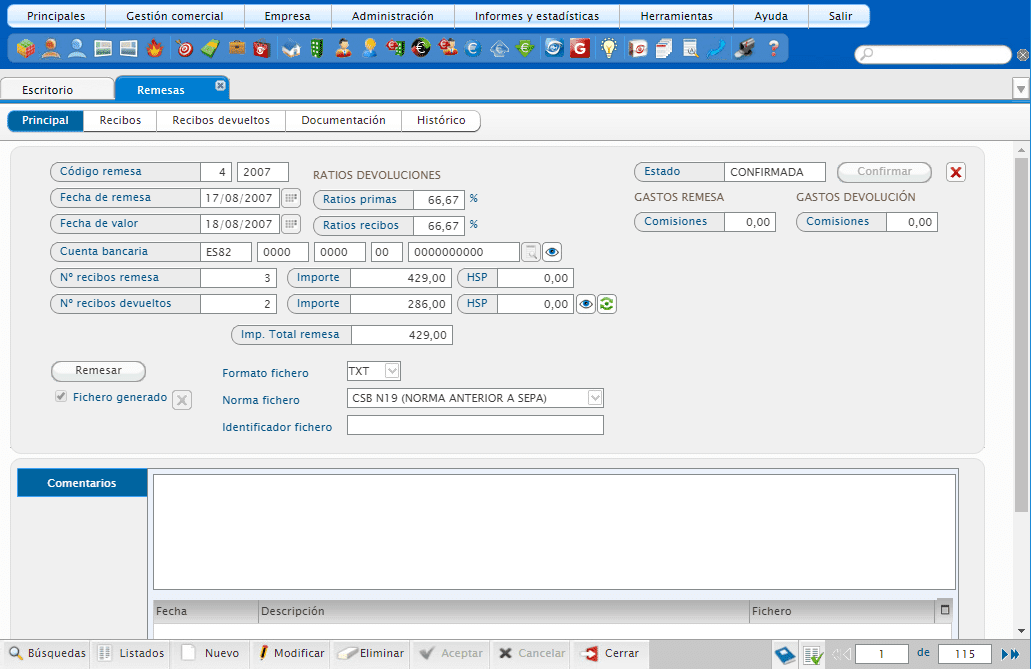Click the vertical scrollbar on the form

coord(1021,335)
